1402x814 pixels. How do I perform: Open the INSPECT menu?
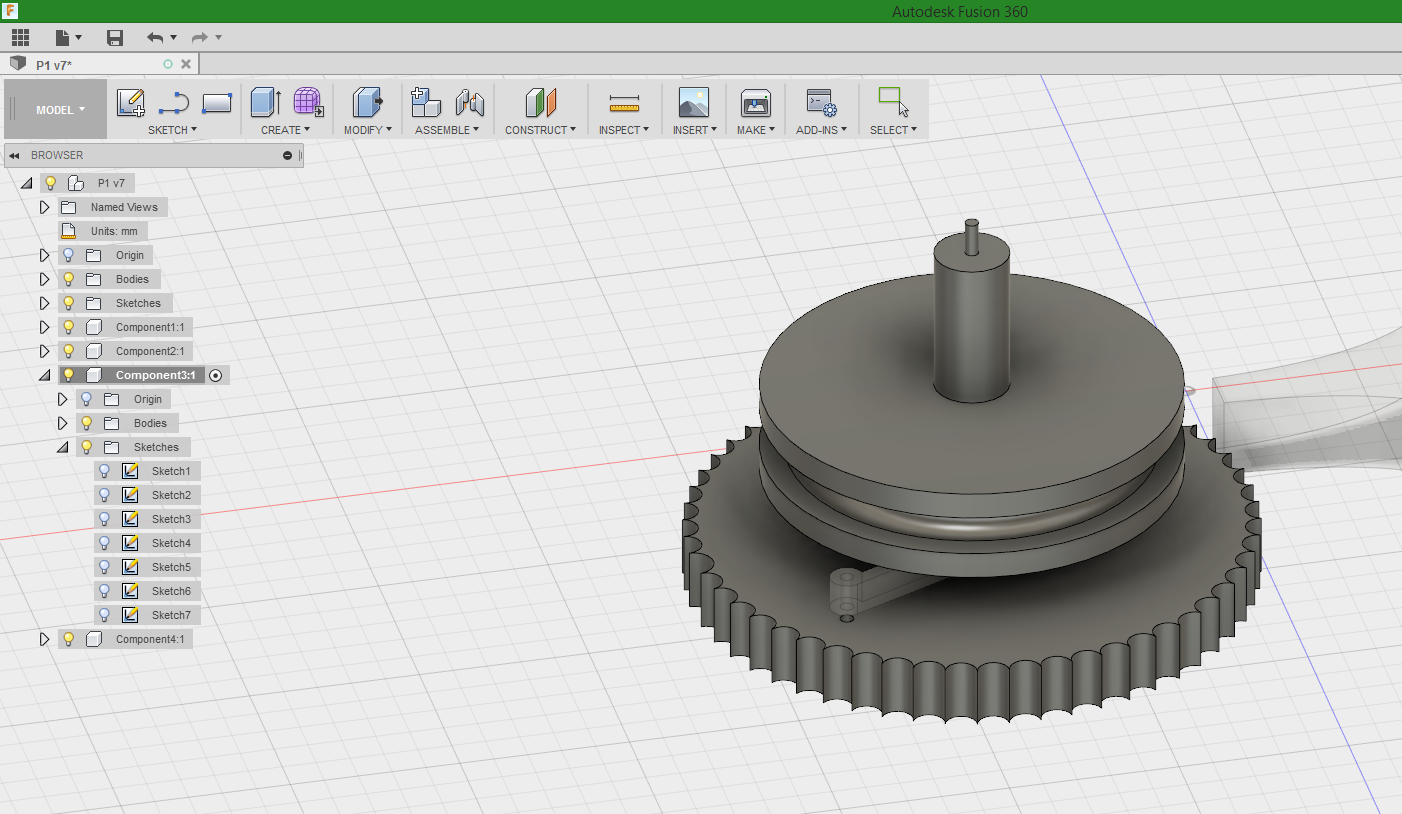click(624, 130)
